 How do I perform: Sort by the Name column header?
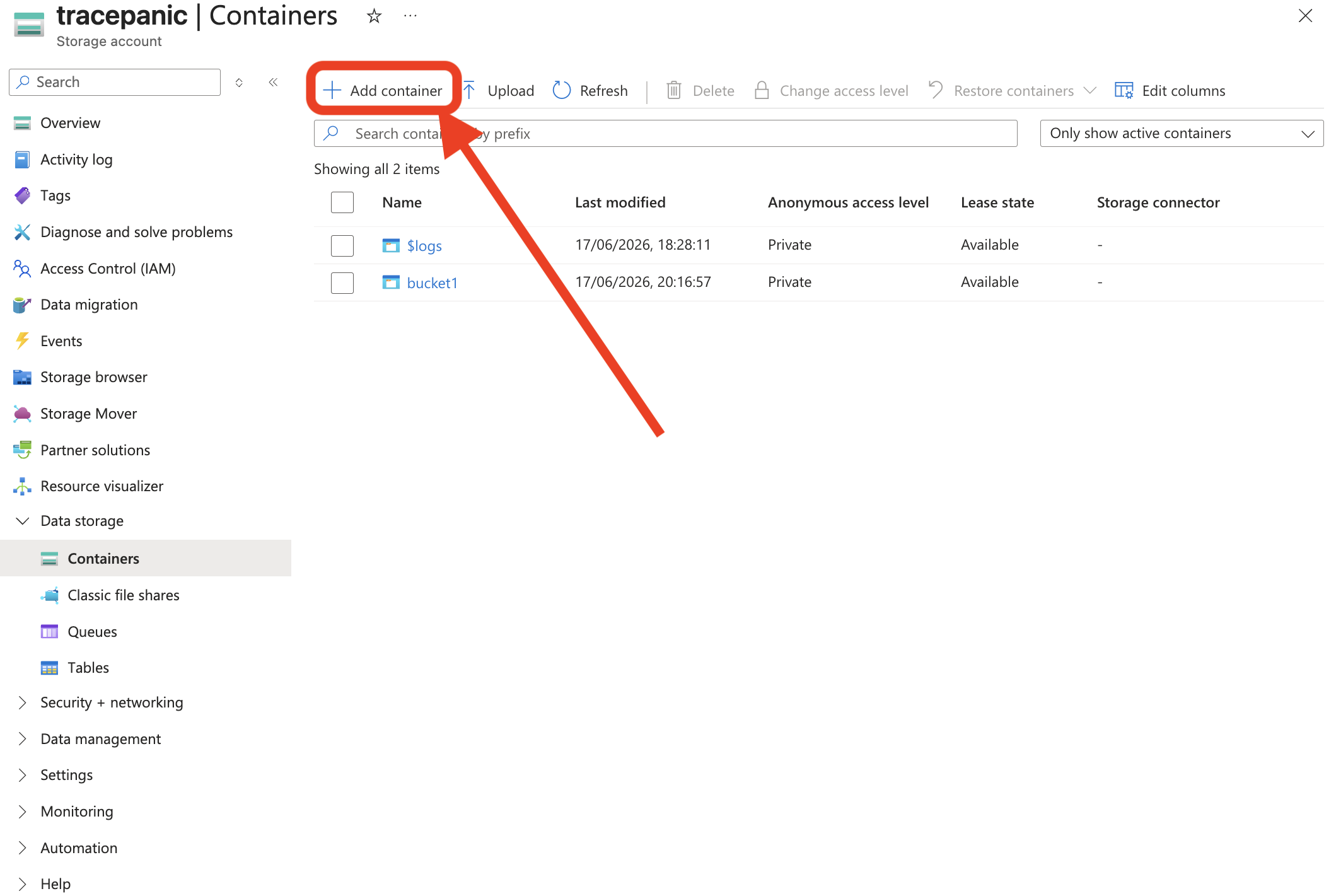(x=402, y=202)
